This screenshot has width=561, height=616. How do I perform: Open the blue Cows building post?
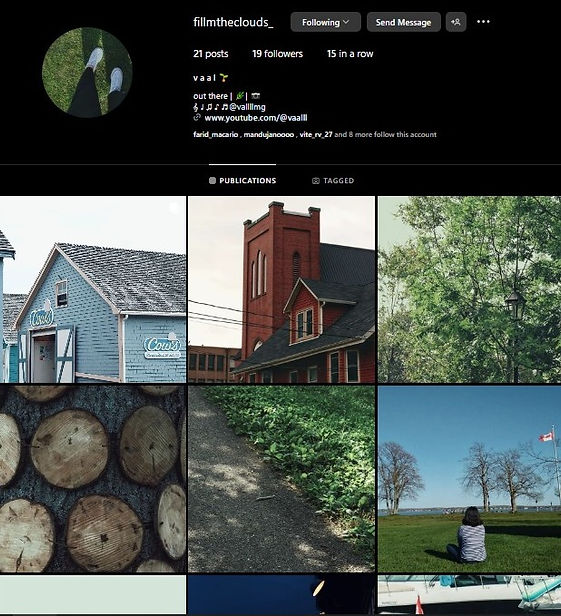pos(93,289)
